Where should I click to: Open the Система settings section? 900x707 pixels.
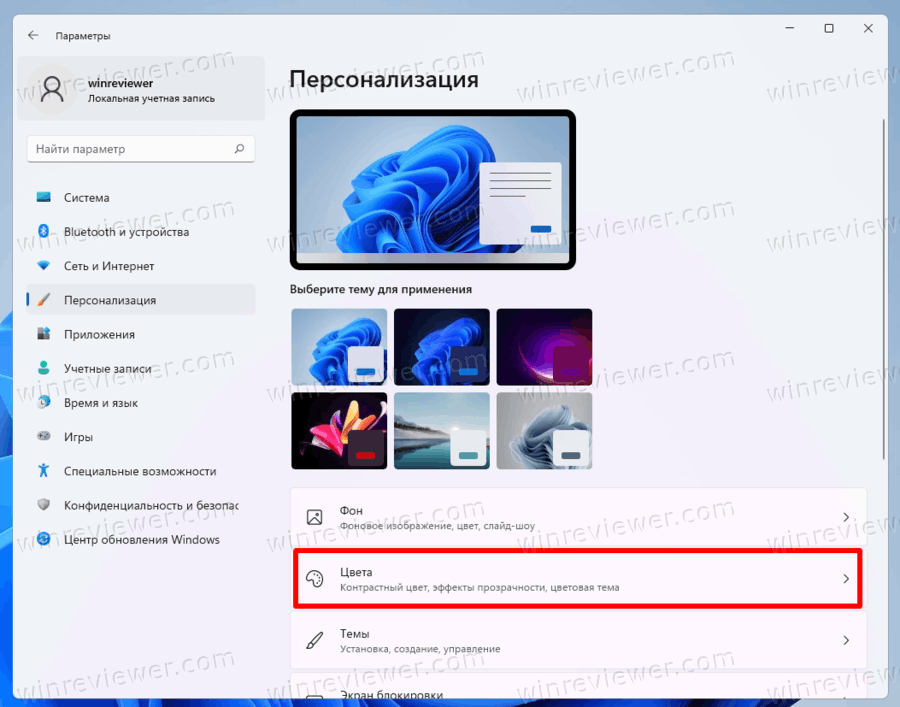click(141, 197)
